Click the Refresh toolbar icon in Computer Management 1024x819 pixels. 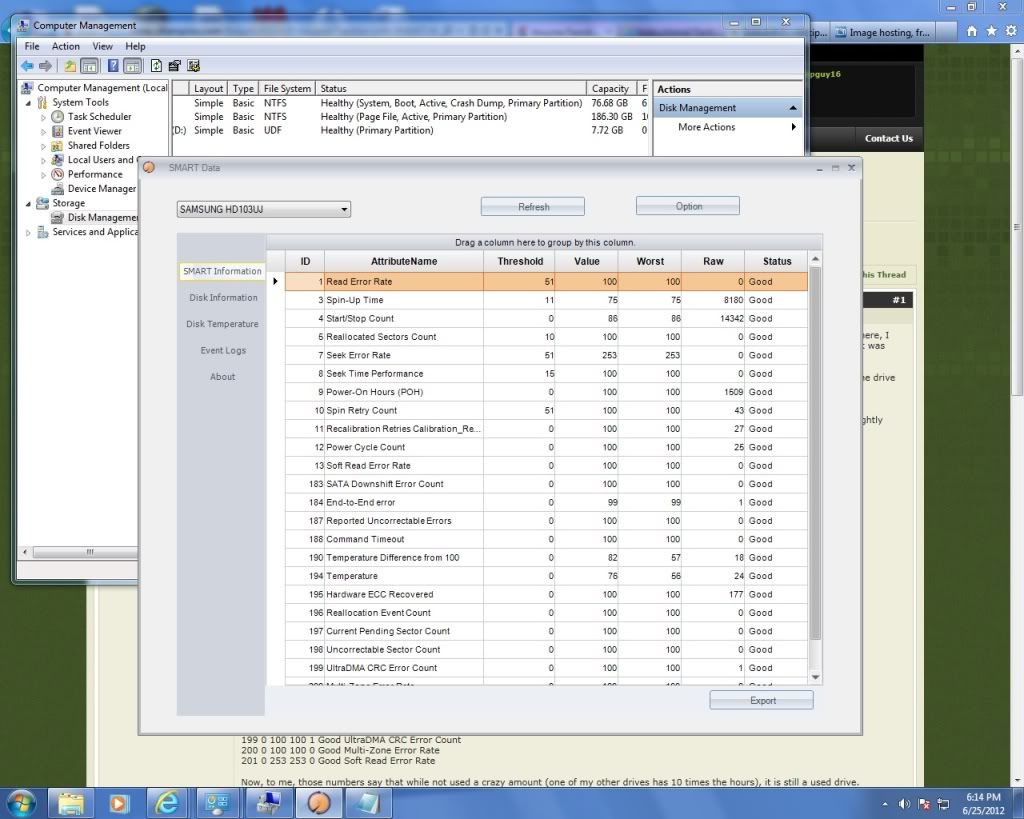(156, 66)
